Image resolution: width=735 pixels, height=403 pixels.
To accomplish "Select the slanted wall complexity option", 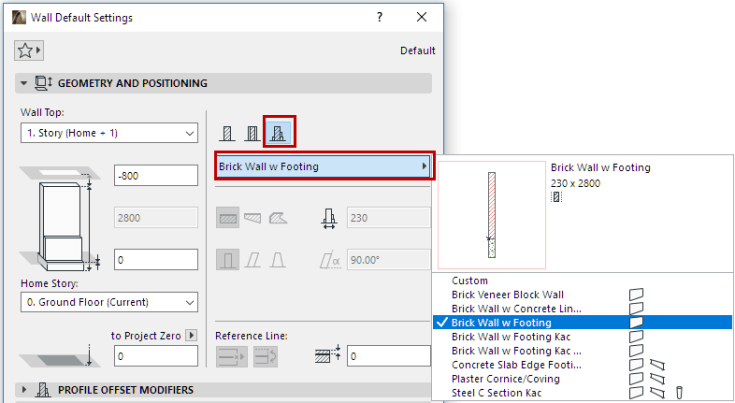I will (x=252, y=262).
